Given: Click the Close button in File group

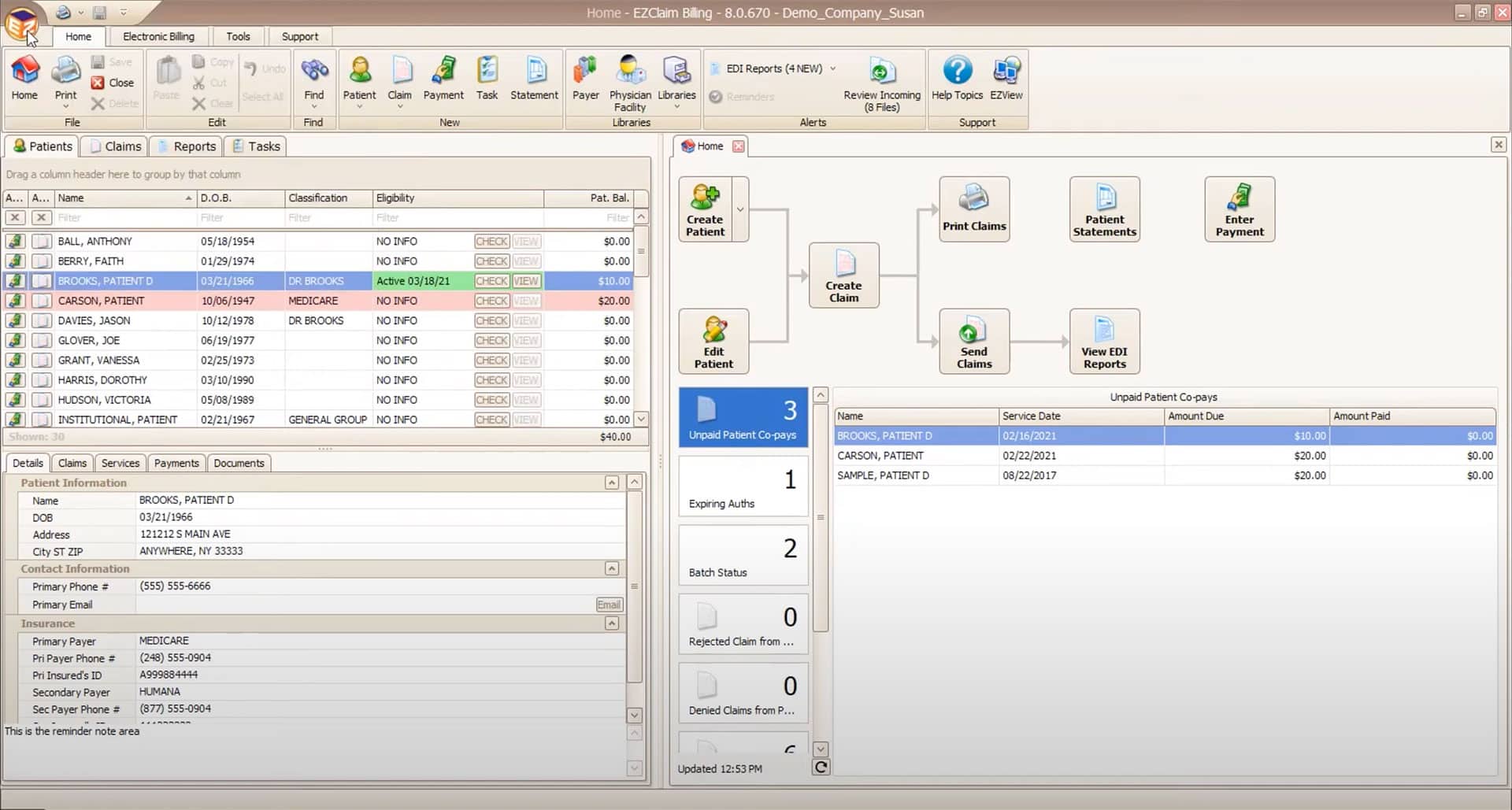Looking at the screenshot, I should coord(113,83).
